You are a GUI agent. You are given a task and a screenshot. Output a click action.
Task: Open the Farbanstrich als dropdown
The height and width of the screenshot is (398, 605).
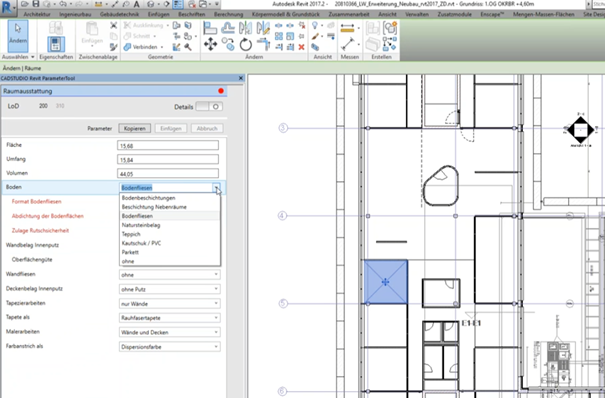click(x=170, y=347)
